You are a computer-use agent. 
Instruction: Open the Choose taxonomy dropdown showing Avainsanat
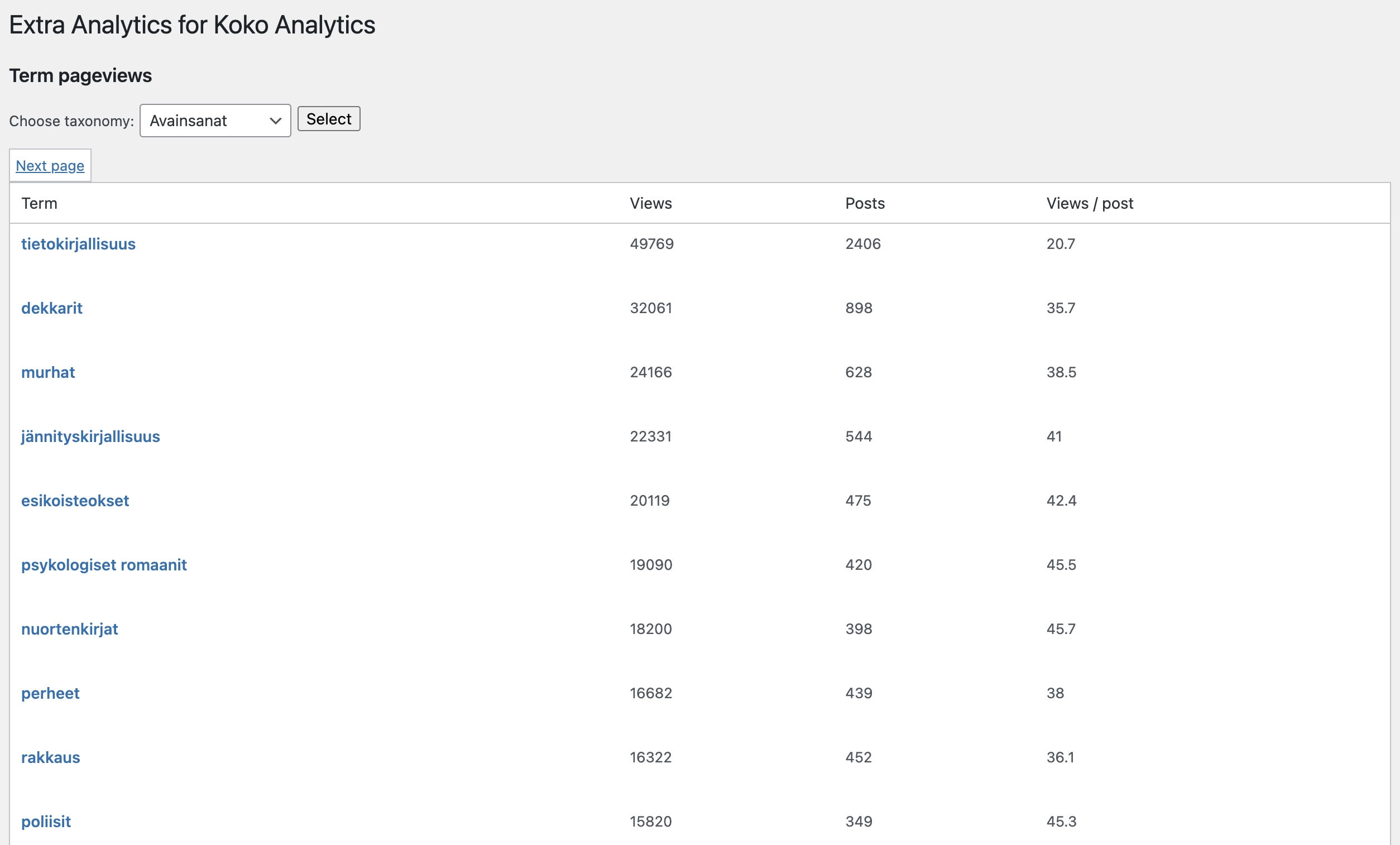coord(215,121)
